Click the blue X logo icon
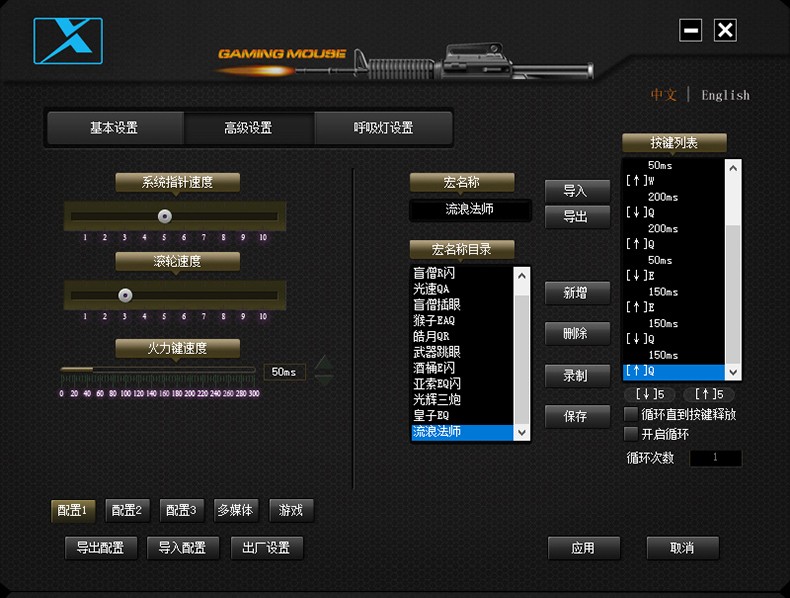 68,41
